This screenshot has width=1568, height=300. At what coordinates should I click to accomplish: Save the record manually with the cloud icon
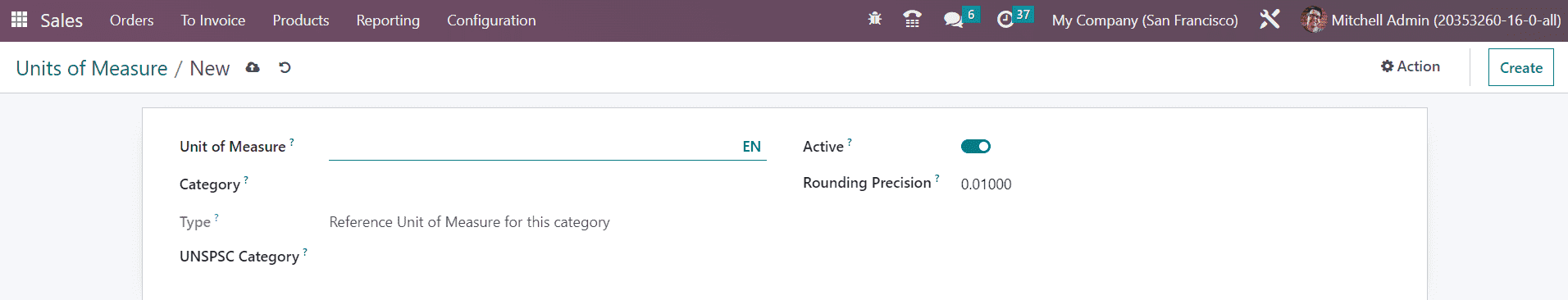[x=253, y=67]
